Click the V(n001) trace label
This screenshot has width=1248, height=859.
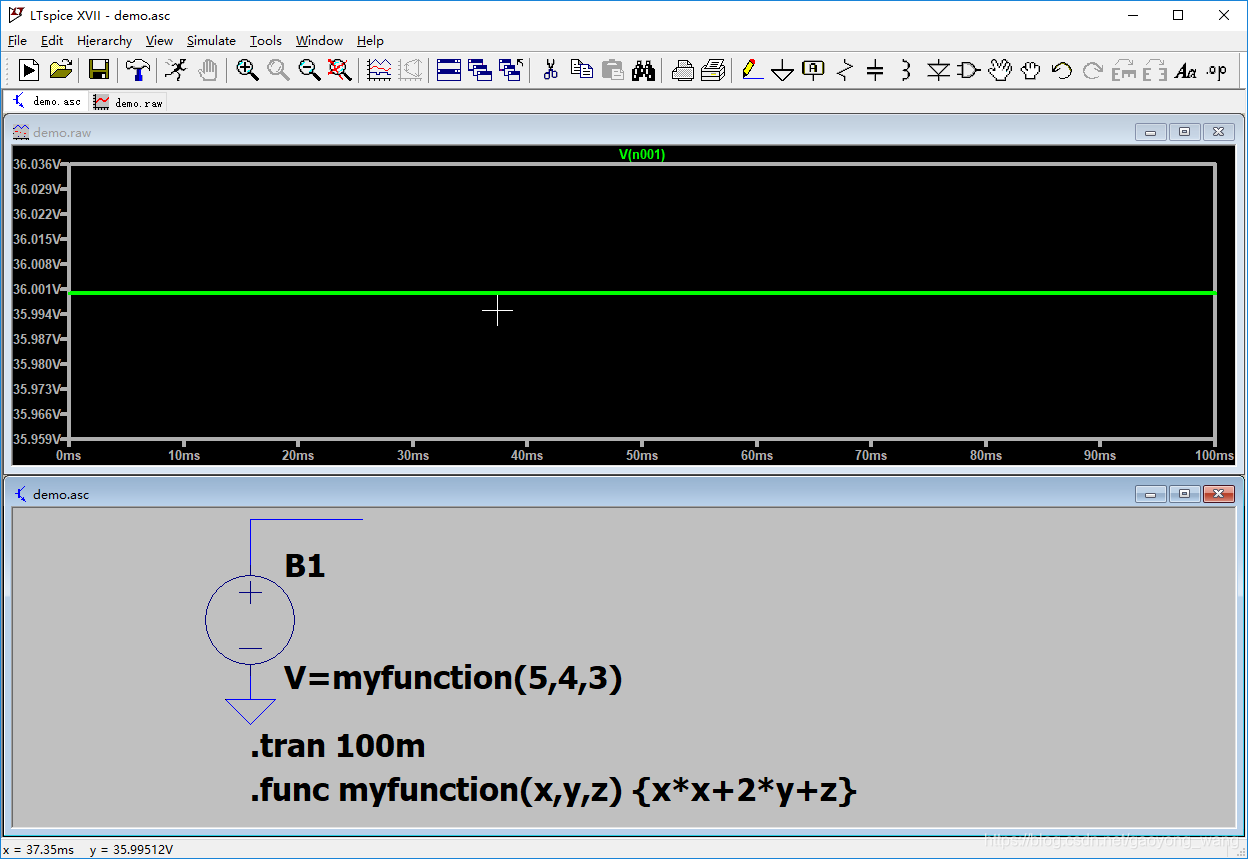pyautogui.click(x=641, y=154)
